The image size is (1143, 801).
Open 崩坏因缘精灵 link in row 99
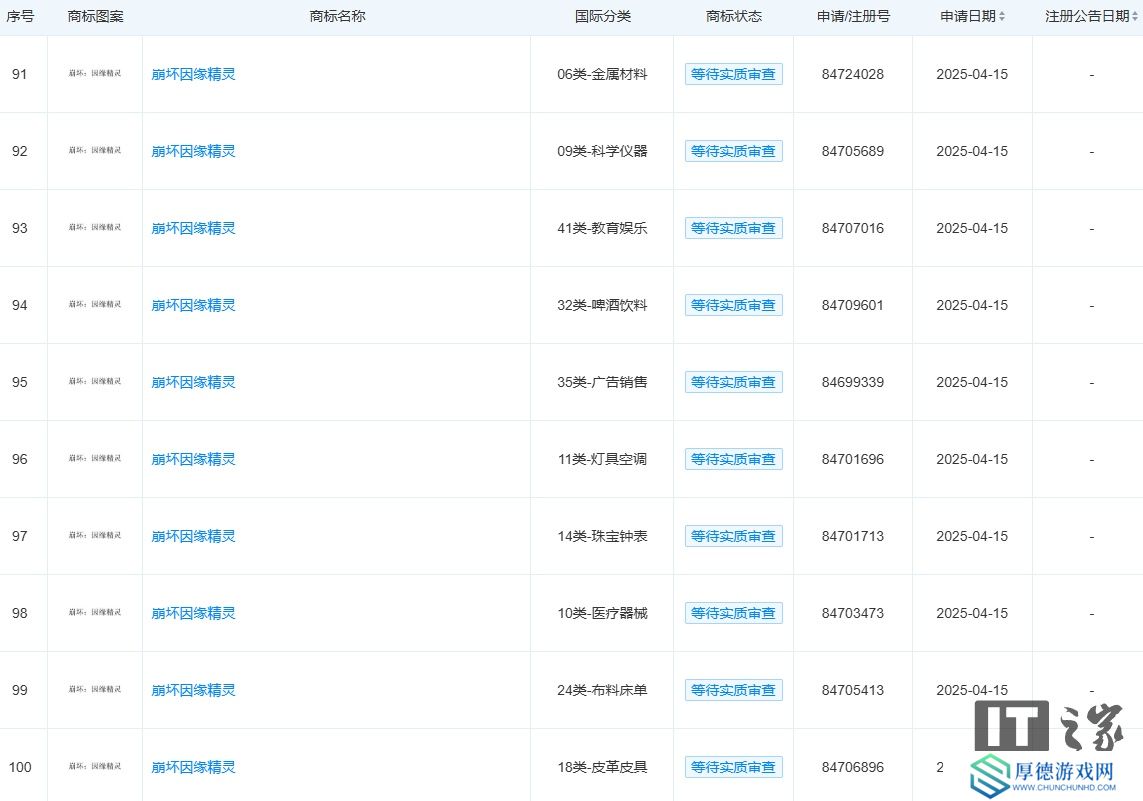click(x=193, y=690)
